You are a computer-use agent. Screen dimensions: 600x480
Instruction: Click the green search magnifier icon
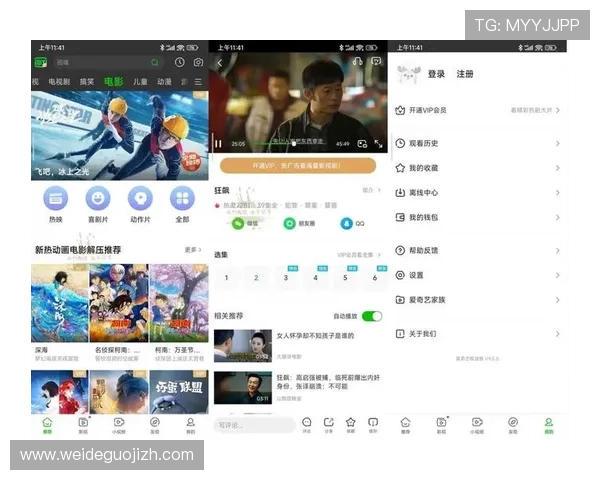[x=155, y=62]
